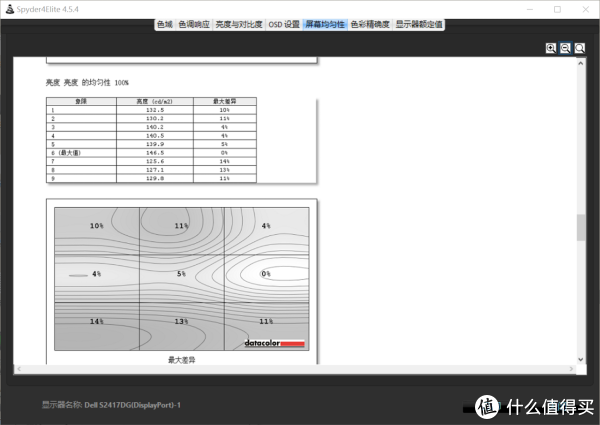Go to the 色彩精确度 tab
Image resolution: width=600 pixels, height=425 pixels.
pyautogui.click(x=370, y=24)
